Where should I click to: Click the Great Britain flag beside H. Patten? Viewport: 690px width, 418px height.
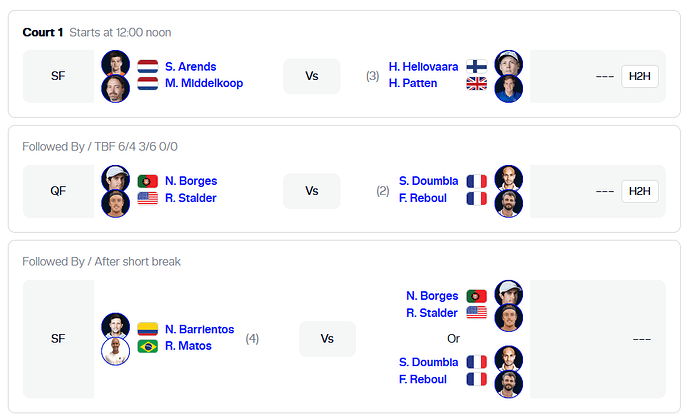tap(477, 83)
